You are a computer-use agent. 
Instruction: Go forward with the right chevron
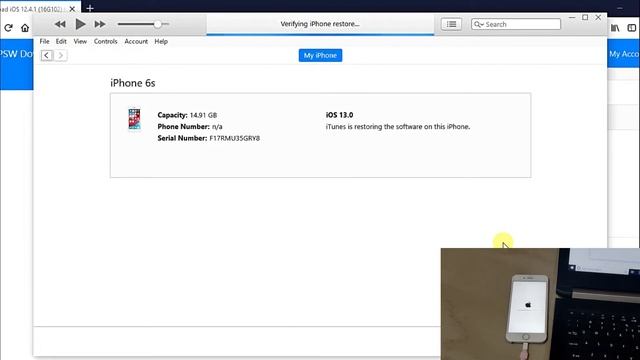point(60,55)
